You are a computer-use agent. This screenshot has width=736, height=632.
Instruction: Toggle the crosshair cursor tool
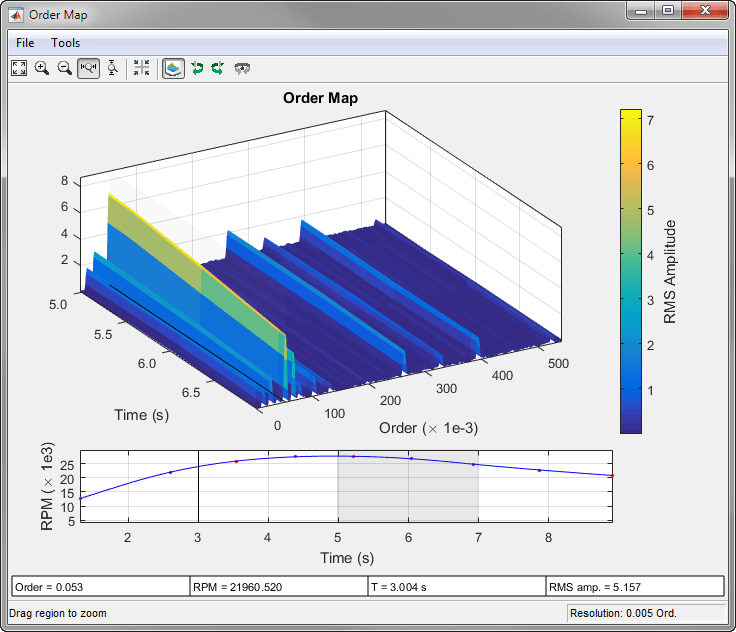coord(141,68)
